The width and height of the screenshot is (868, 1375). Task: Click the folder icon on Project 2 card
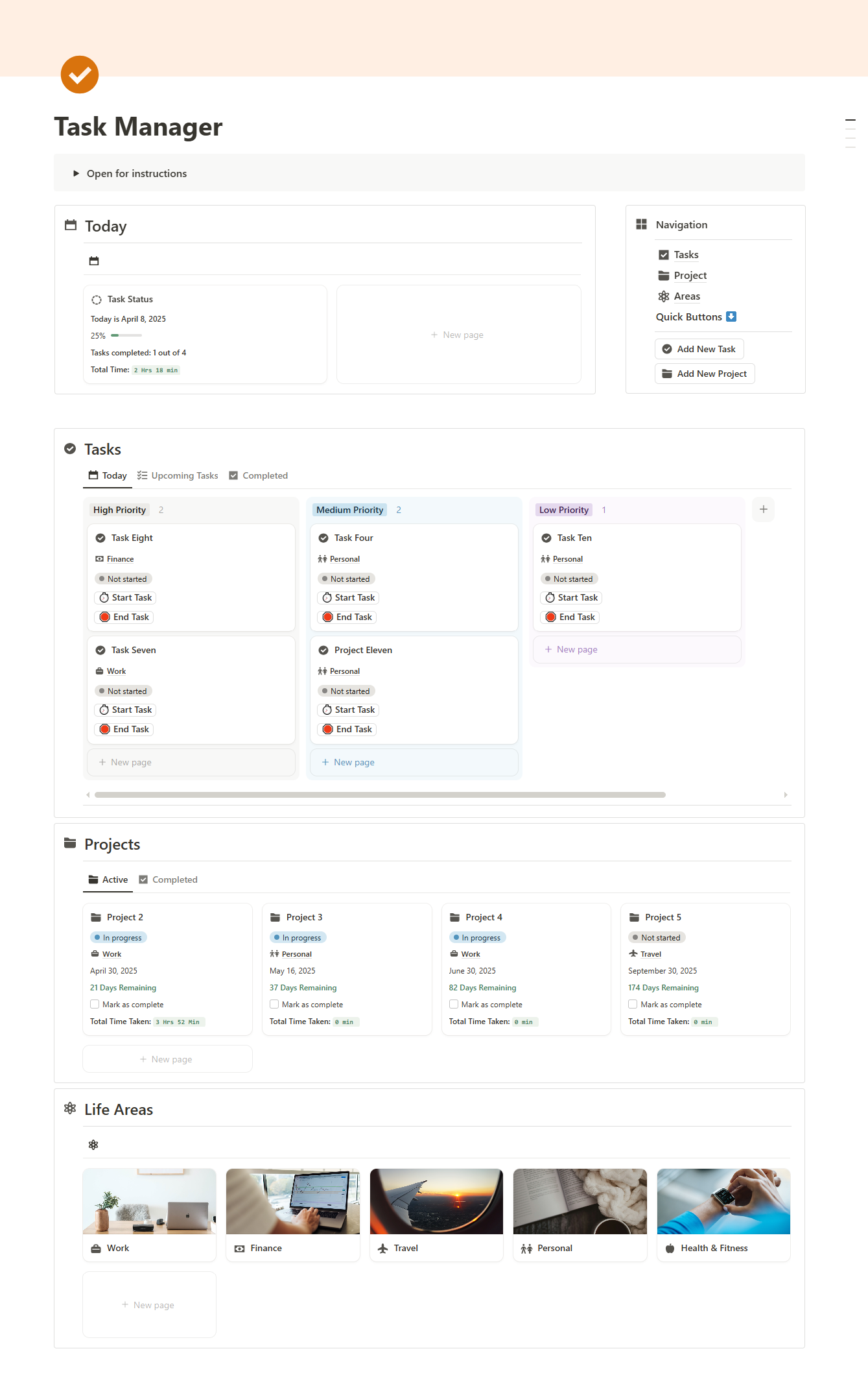tap(96, 917)
